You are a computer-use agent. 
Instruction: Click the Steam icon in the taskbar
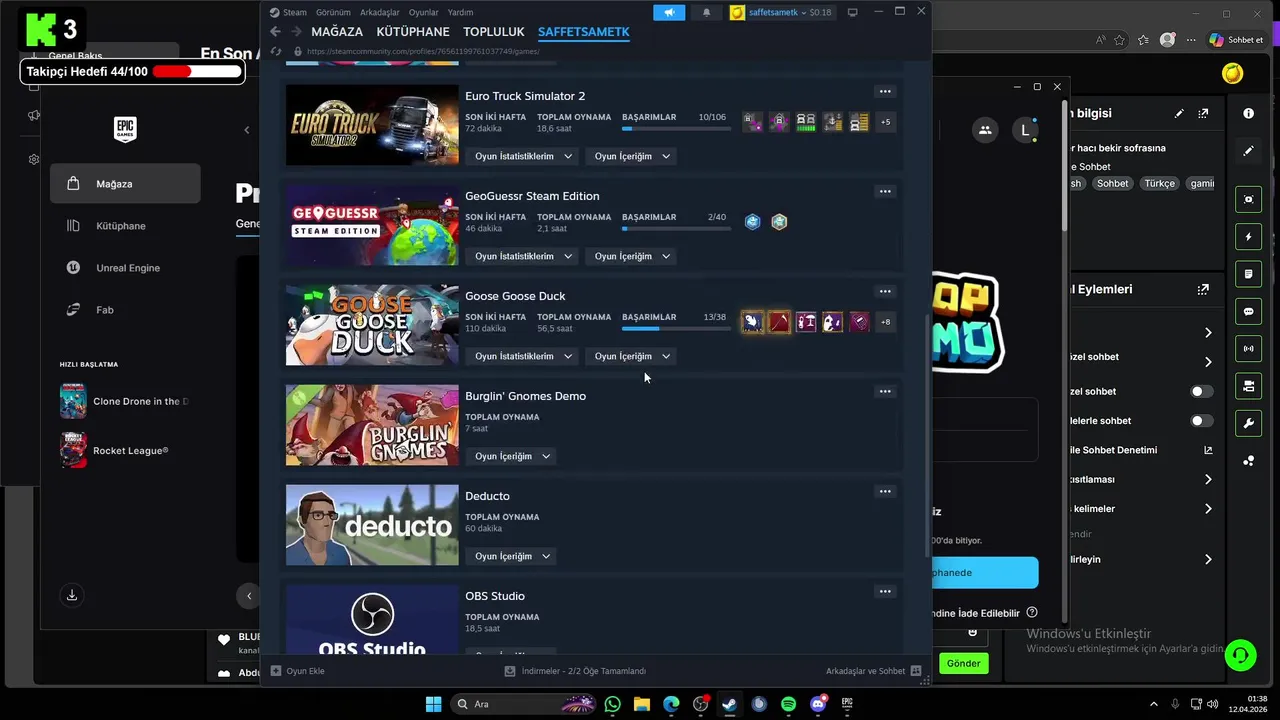point(729,704)
